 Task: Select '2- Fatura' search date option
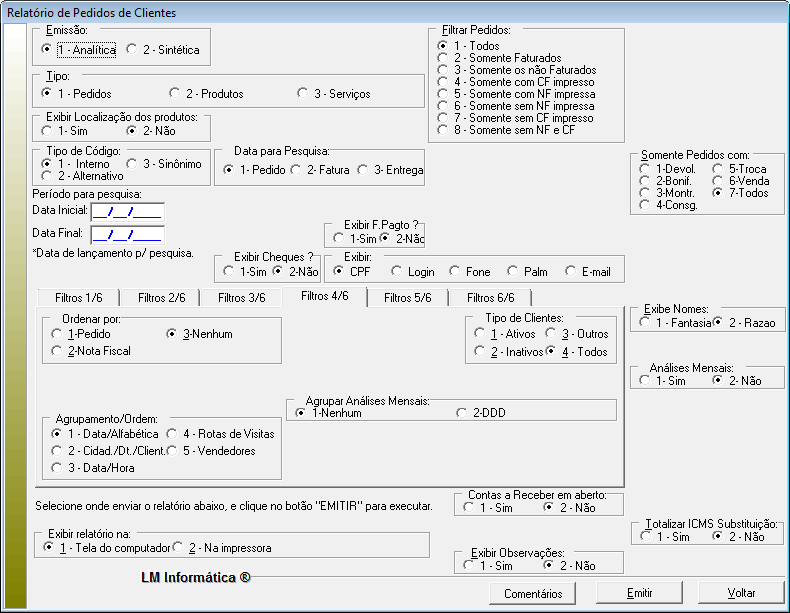[296, 170]
